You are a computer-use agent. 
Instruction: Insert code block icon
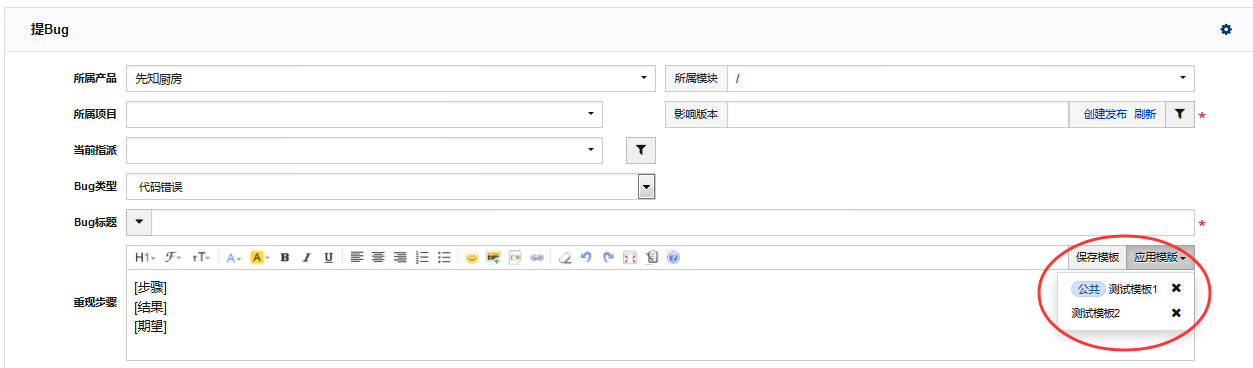[516, 257]
